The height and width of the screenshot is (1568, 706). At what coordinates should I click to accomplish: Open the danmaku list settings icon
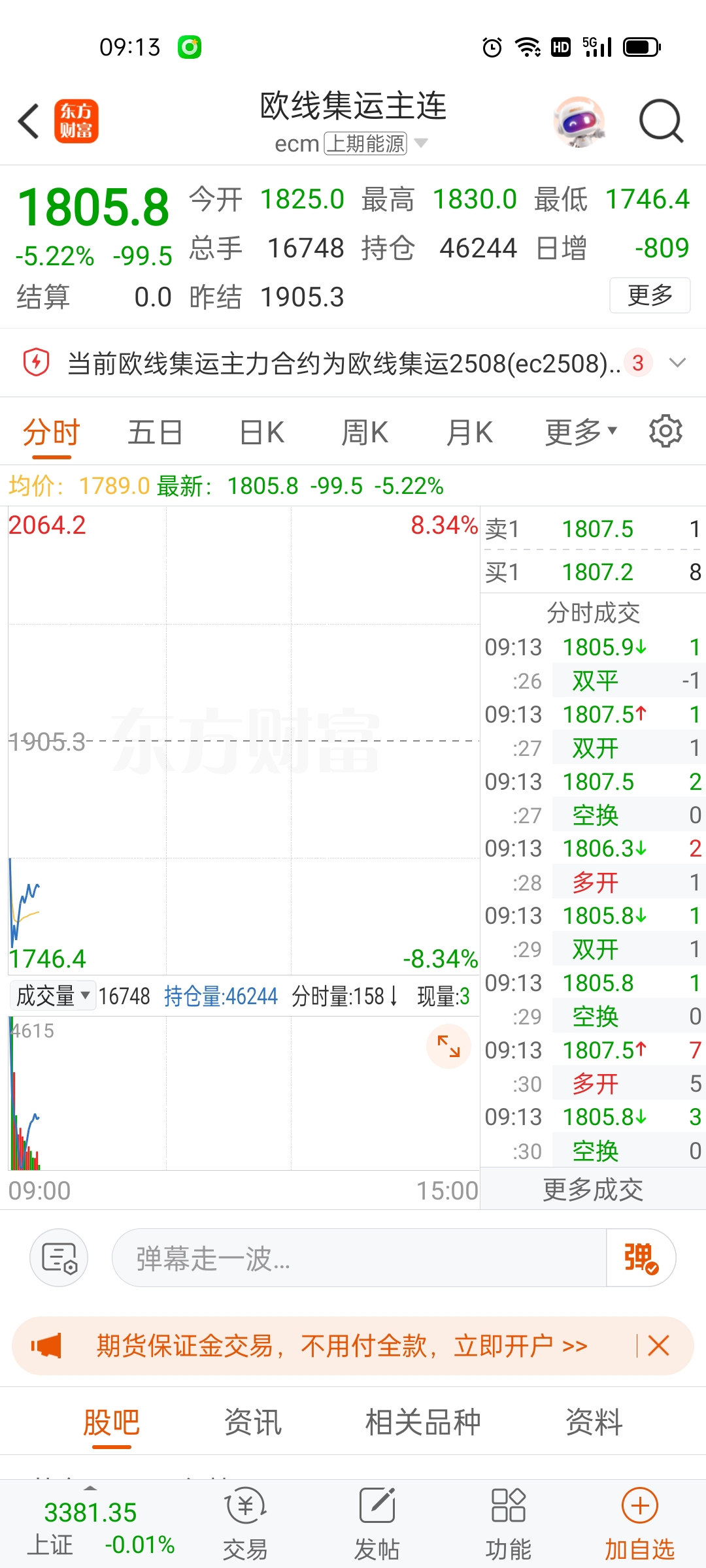pos(59,1258)
